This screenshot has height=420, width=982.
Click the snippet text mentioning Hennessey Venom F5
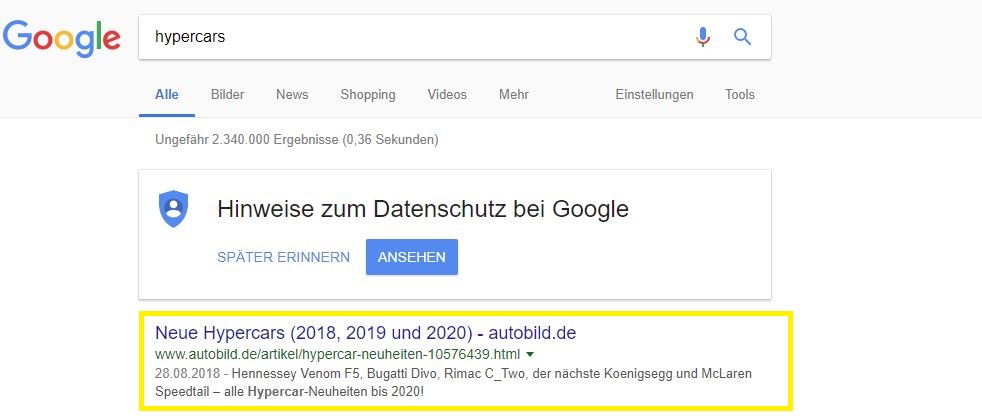453,383
